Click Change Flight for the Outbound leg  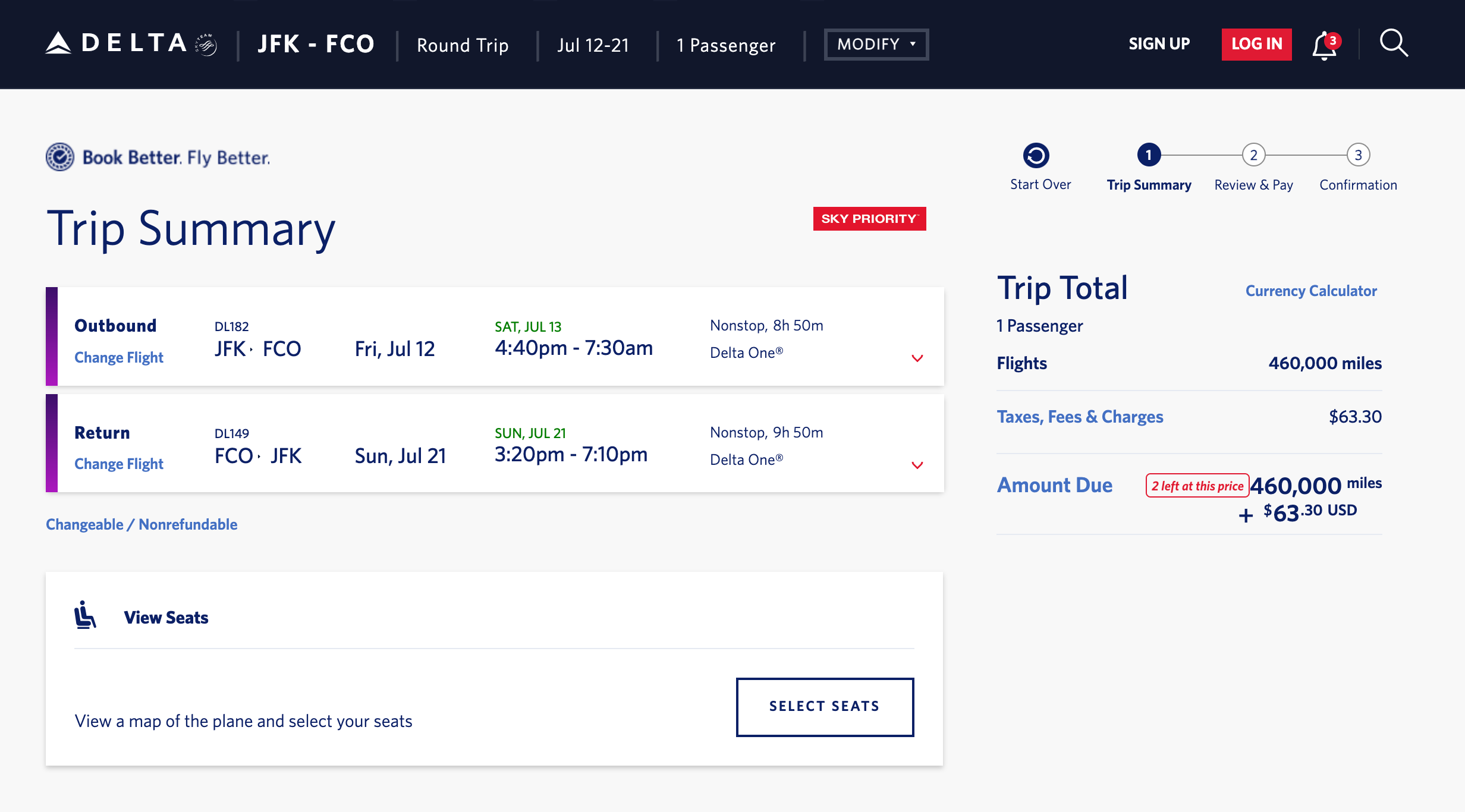tap(118, 357)
